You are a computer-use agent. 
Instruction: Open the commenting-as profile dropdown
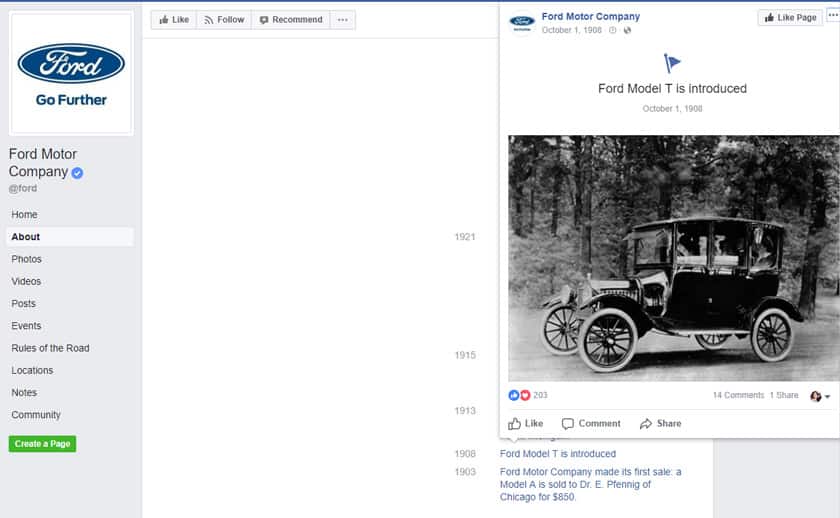820,396
